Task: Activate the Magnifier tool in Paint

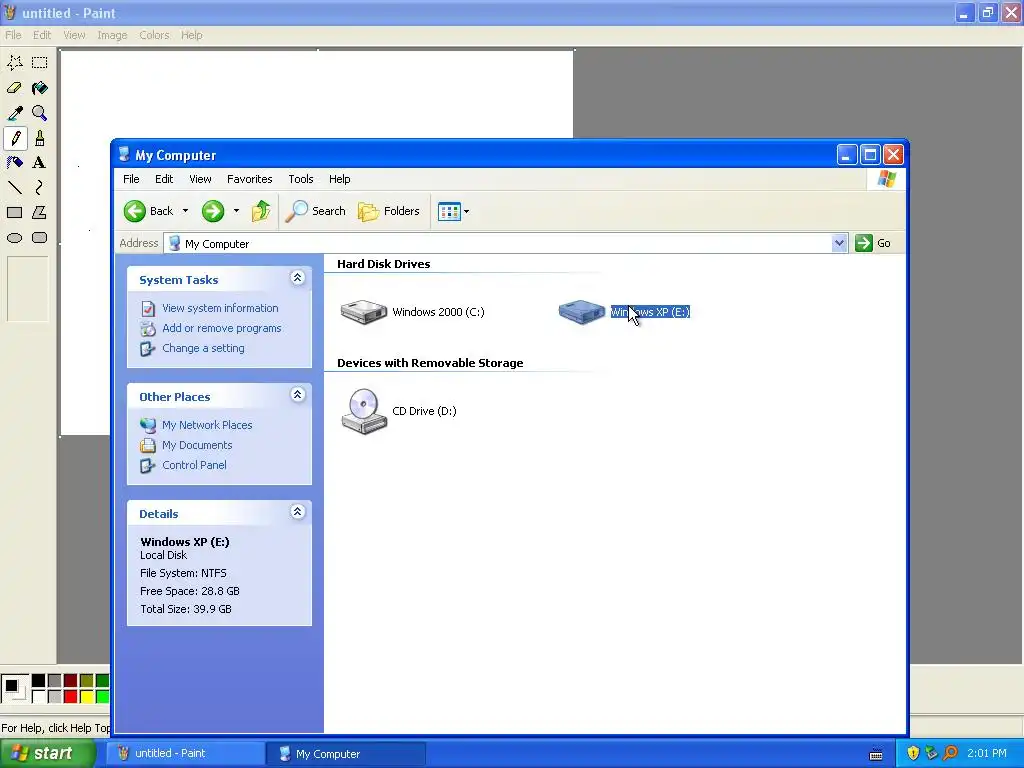Action: pyautogui.click(x=40, y=113)
